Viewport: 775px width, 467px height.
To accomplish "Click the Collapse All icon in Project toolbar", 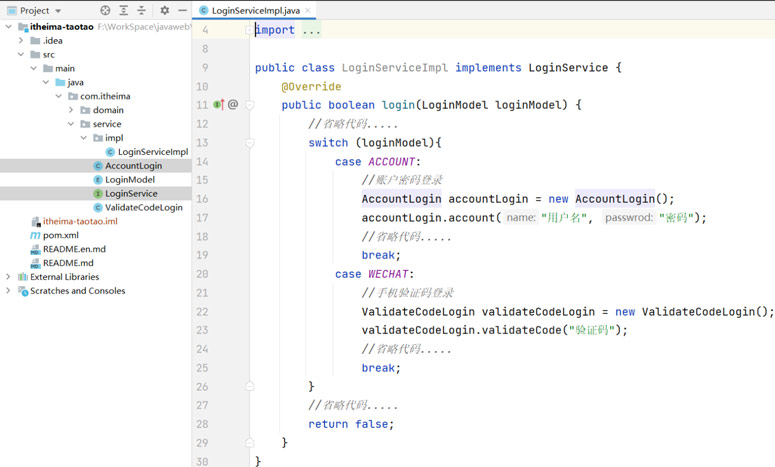I will (141, 10).
